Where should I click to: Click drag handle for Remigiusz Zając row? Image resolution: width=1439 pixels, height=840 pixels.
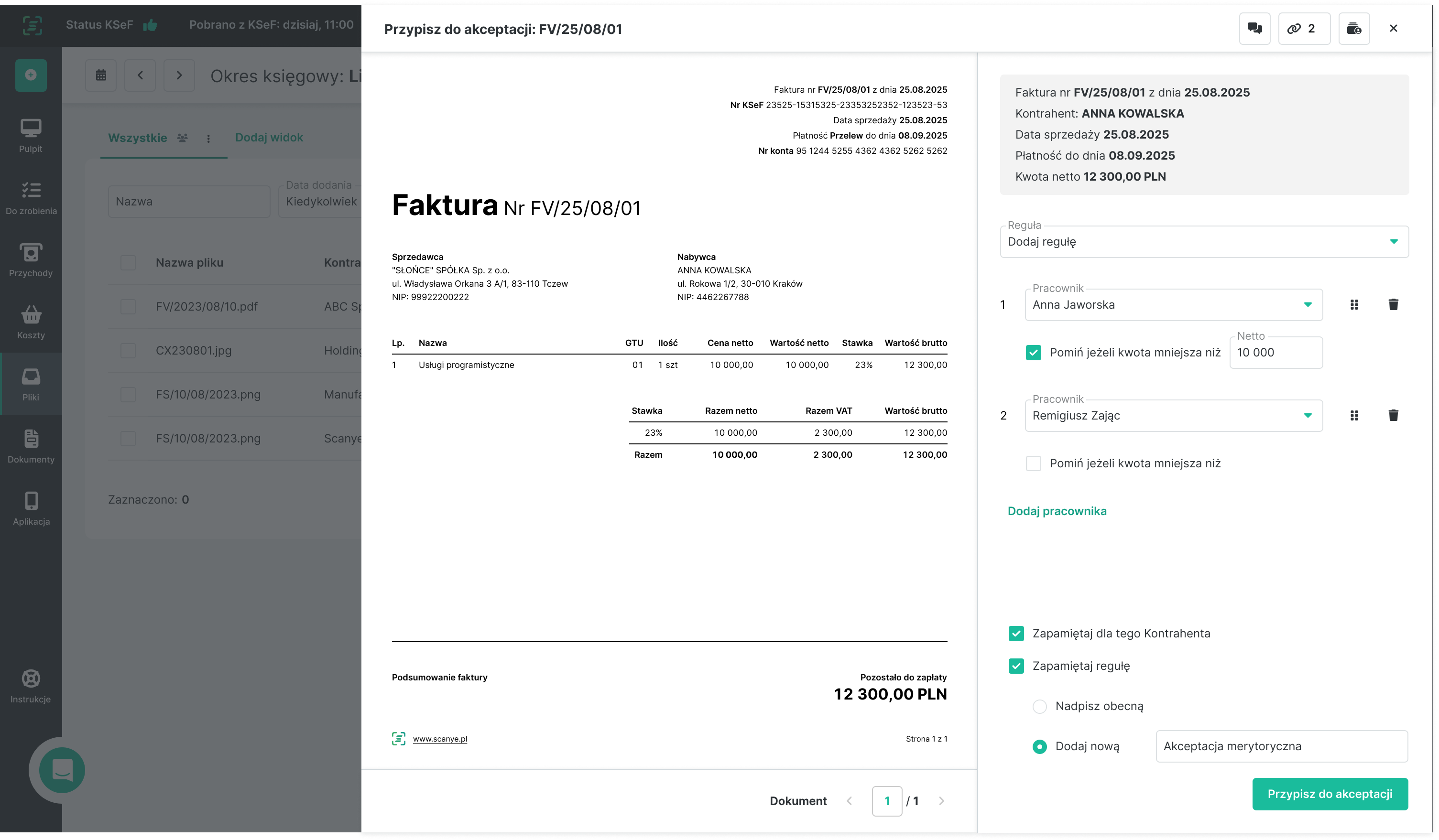[x=1353, y=415]
